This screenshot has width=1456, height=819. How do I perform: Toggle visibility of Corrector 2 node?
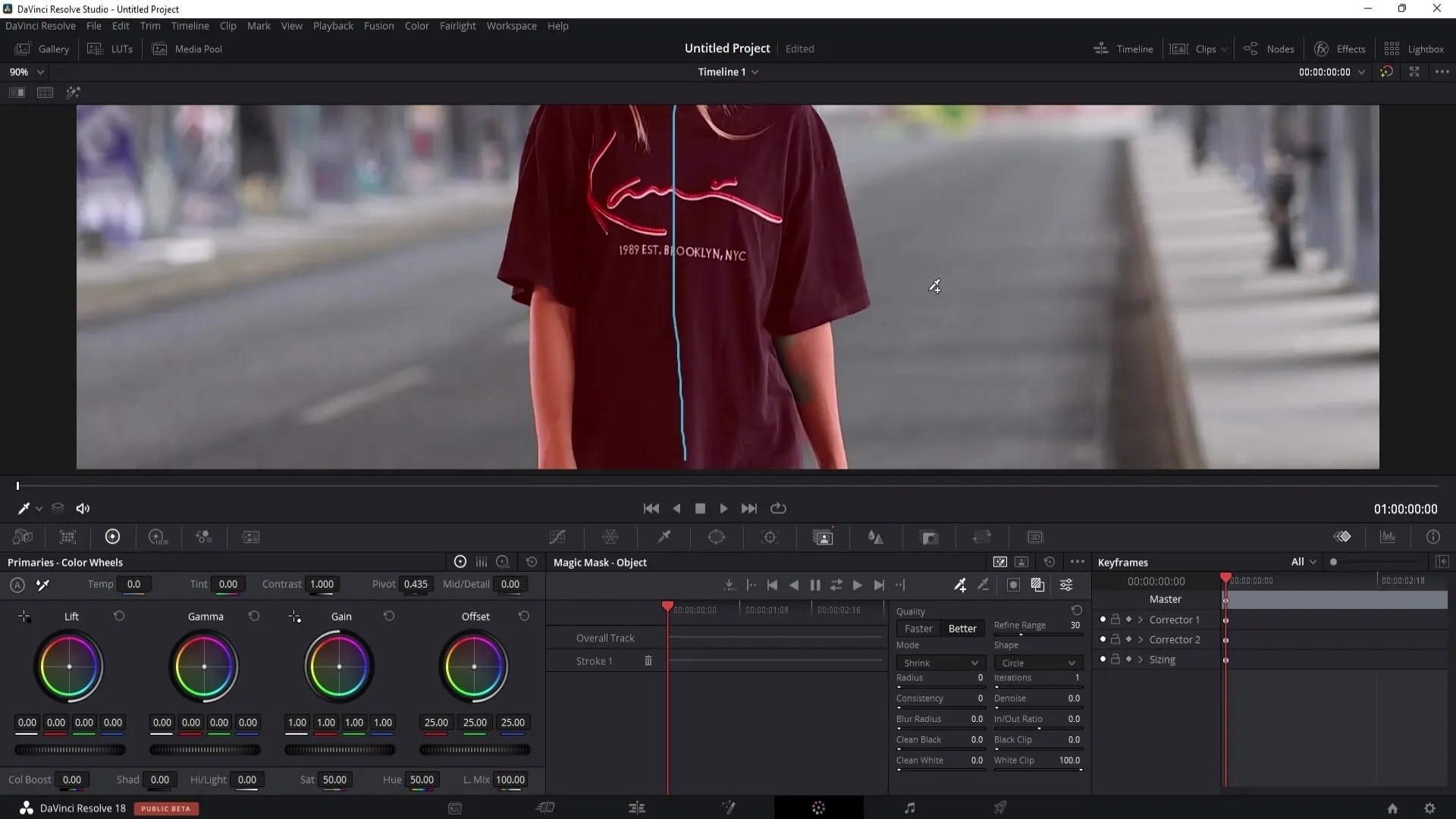click(1102, 639)
